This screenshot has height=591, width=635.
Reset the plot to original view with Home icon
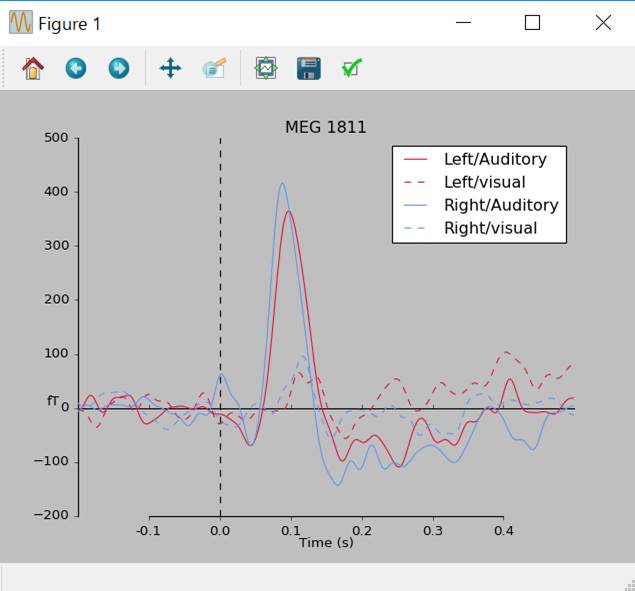[33, 68]
